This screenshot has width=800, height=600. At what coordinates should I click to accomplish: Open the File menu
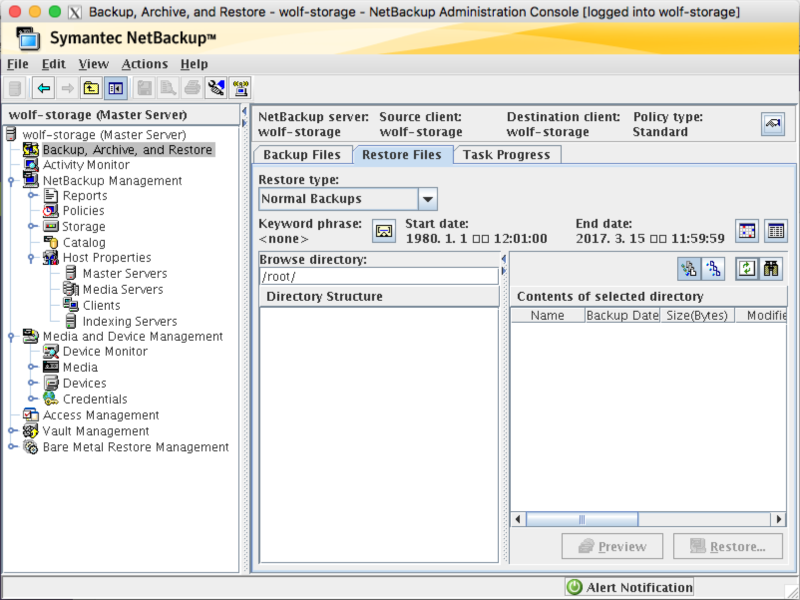tap(18, 64)
